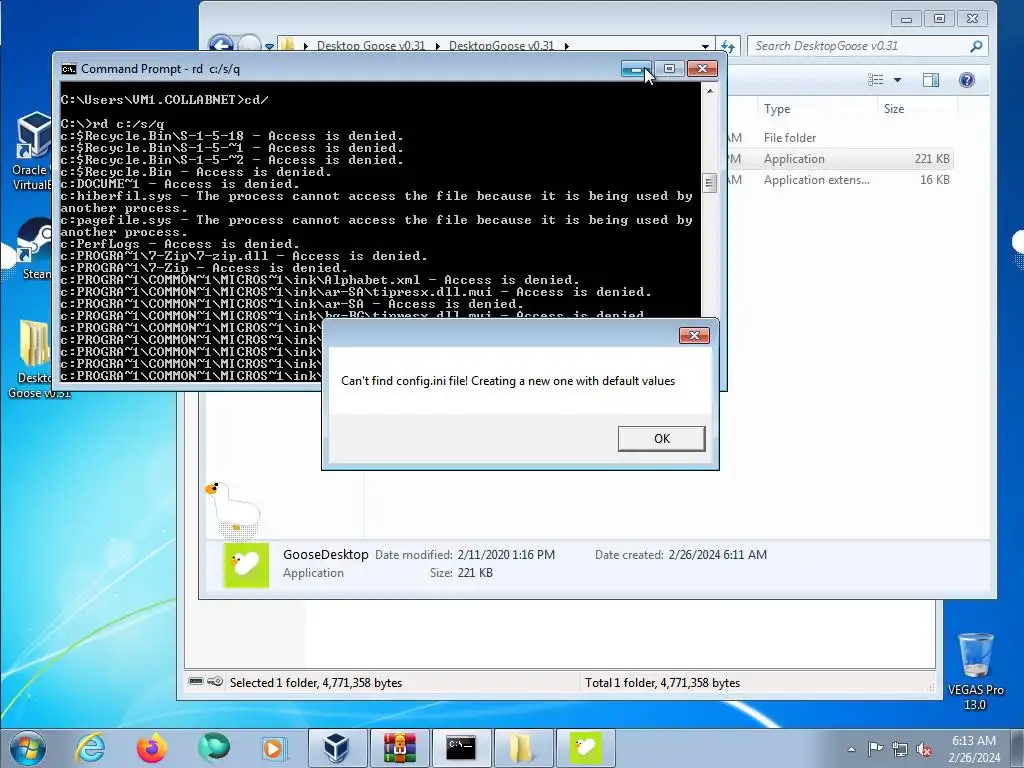This screenshot has width=1024, height=768.
Task: Click the GooseDesktop application details icon
Action: pyautogui.click(x=246, y=565)
